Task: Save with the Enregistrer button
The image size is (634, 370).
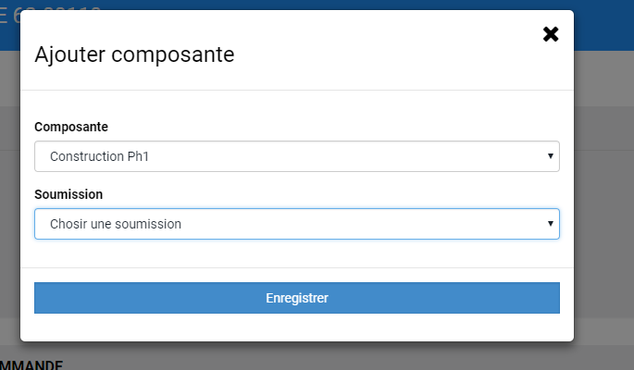Action: coord(297,298)
